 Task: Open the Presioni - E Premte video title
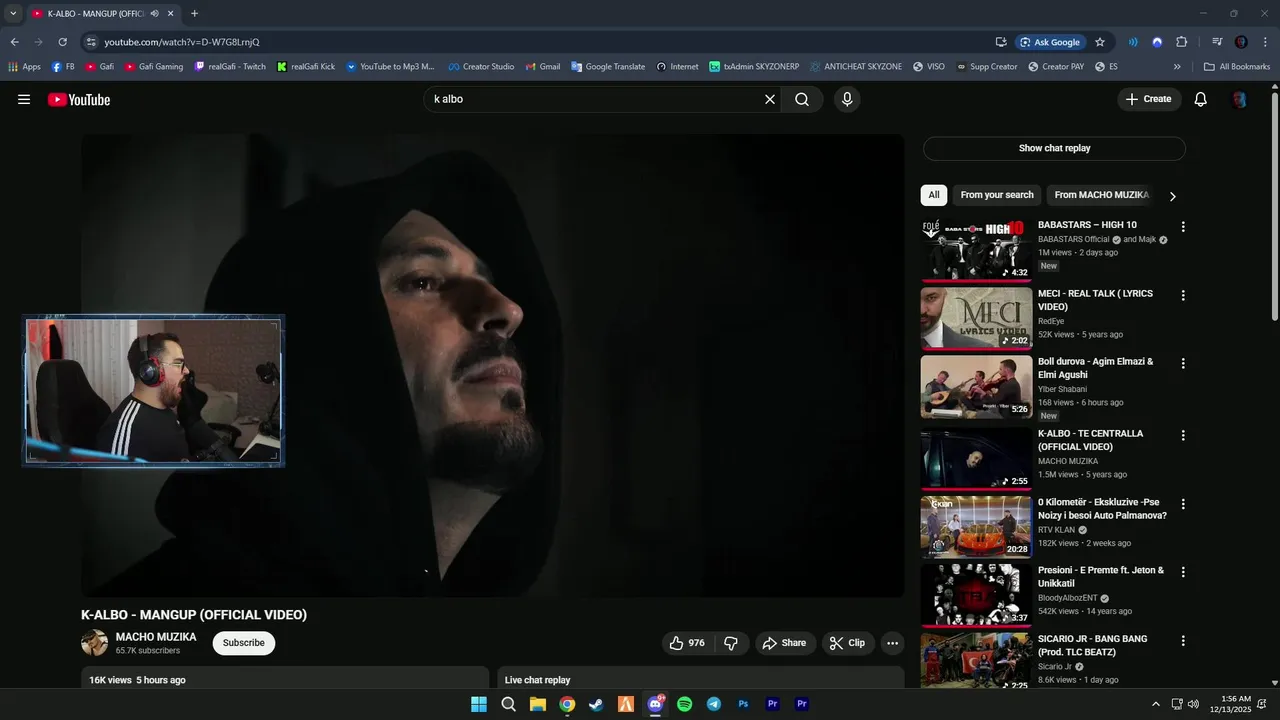click(x=1101, y=577)
